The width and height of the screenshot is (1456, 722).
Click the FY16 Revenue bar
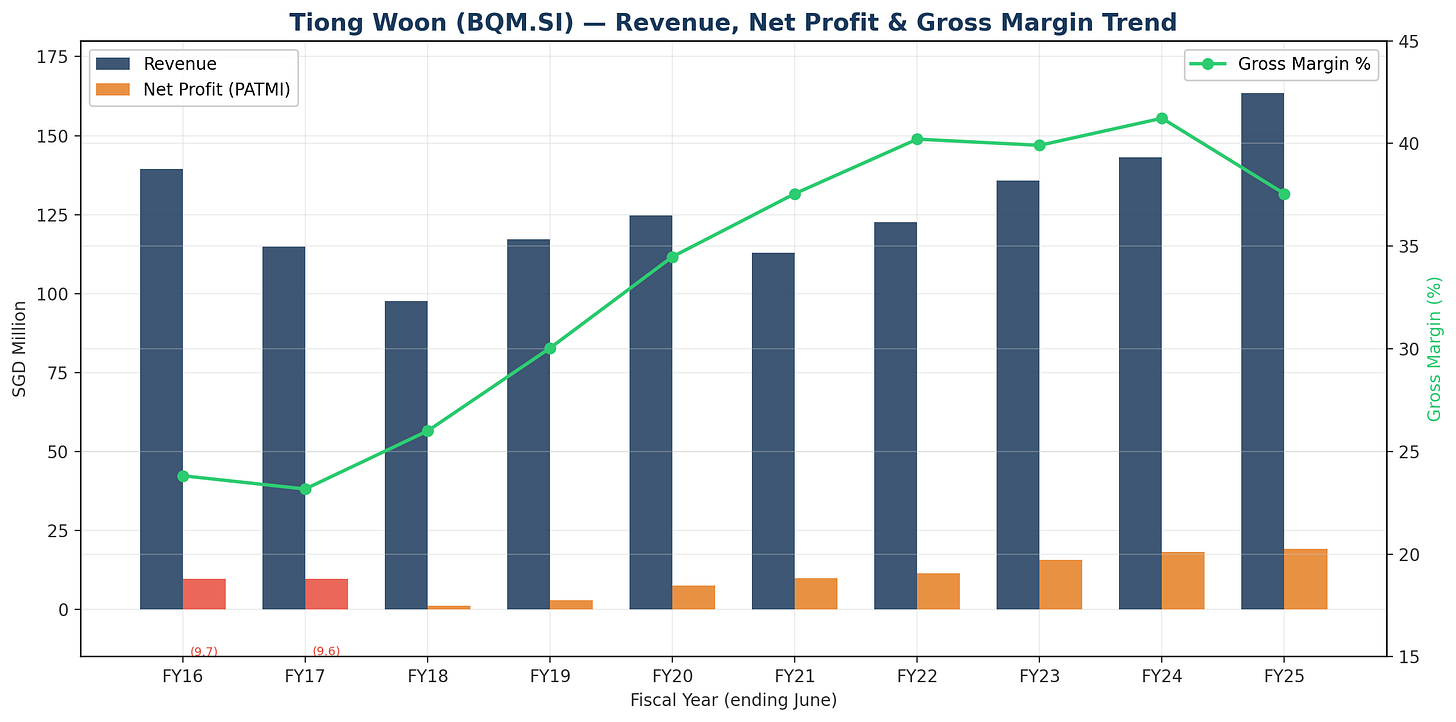click(x=161, y=389)
